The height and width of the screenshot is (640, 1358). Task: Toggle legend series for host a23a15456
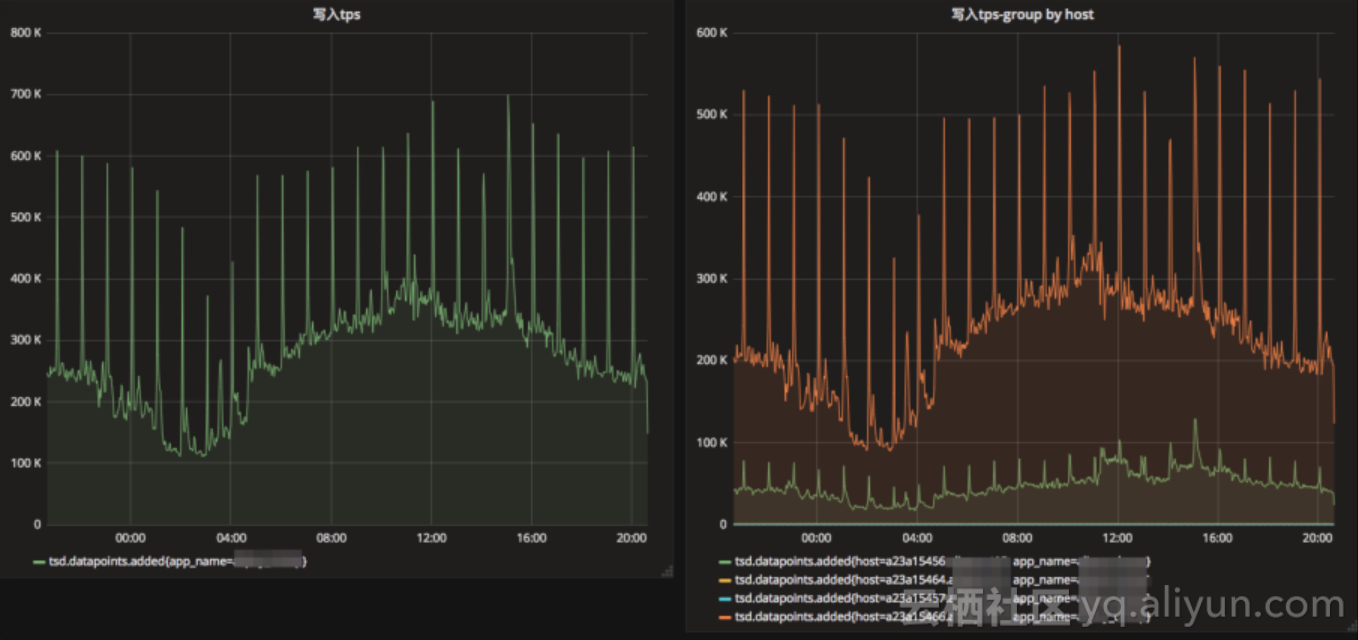tap(941, 563)
